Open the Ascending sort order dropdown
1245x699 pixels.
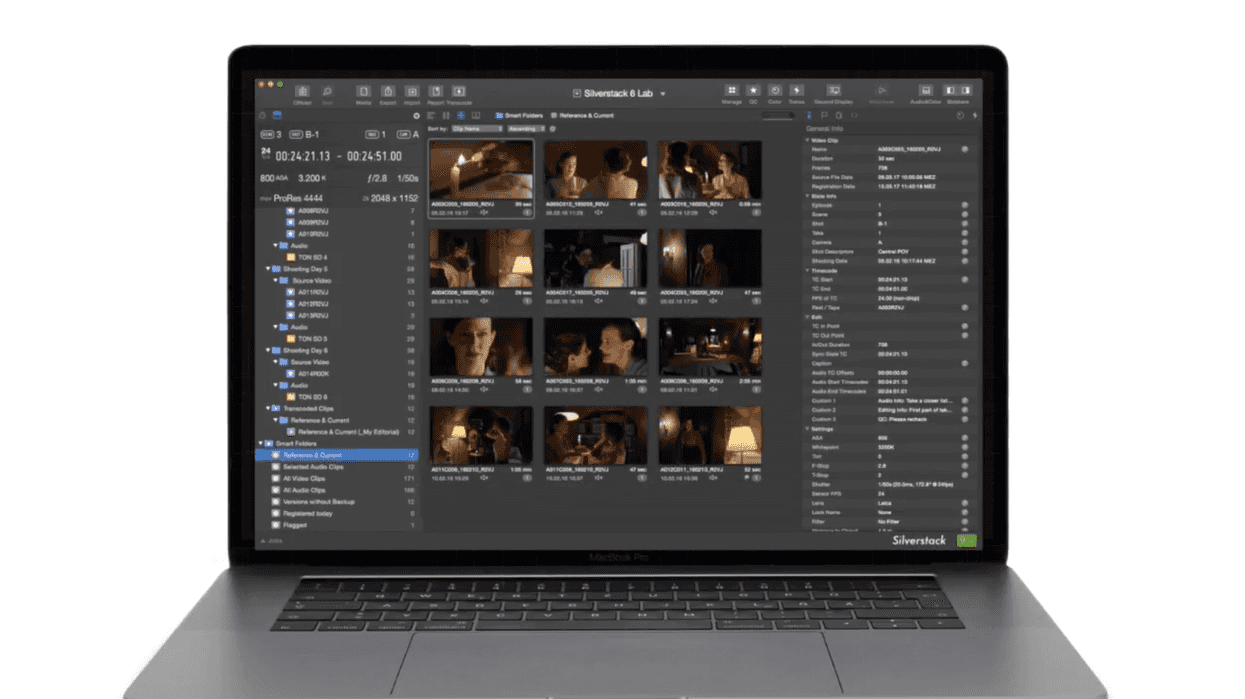tap(526, 129)
